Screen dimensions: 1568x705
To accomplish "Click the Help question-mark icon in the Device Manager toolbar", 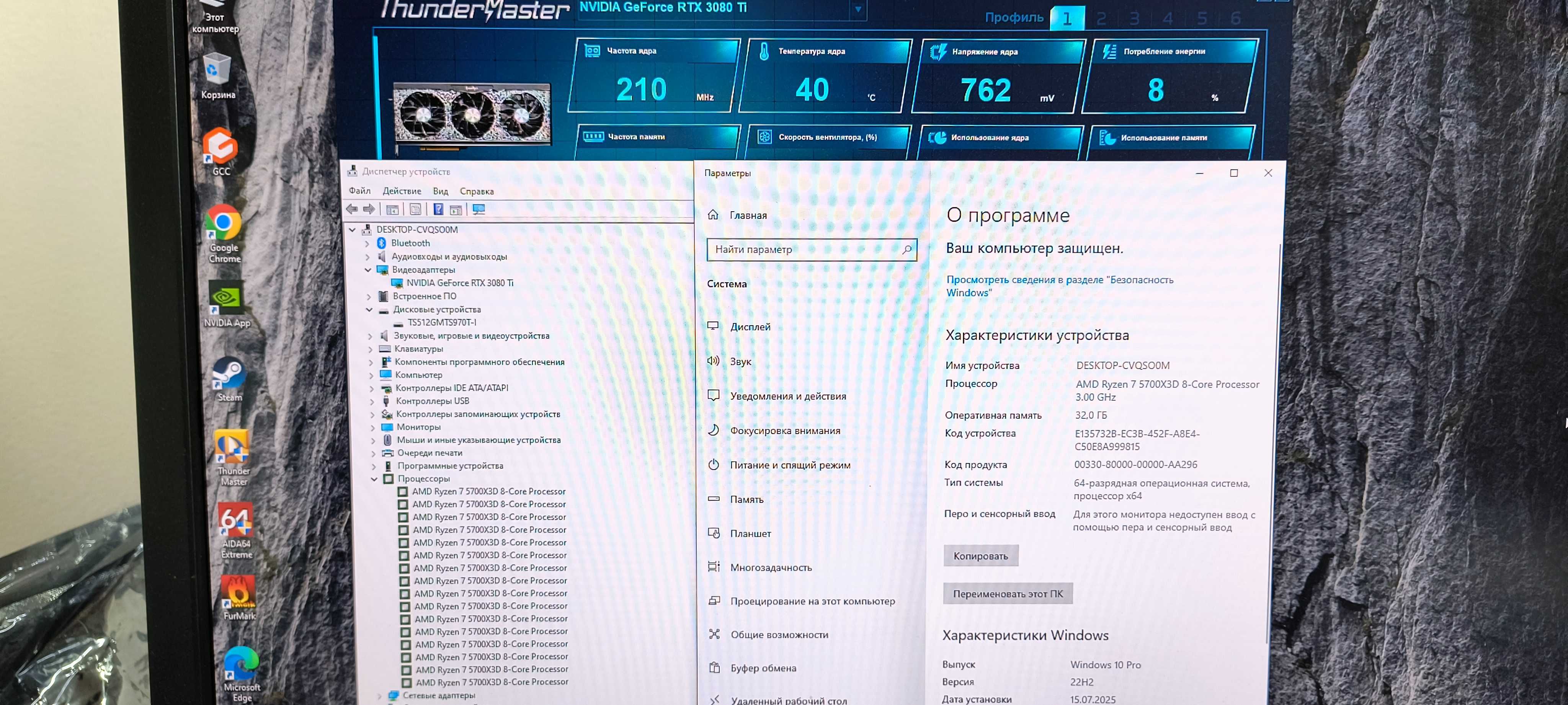I will pos(438,209).
